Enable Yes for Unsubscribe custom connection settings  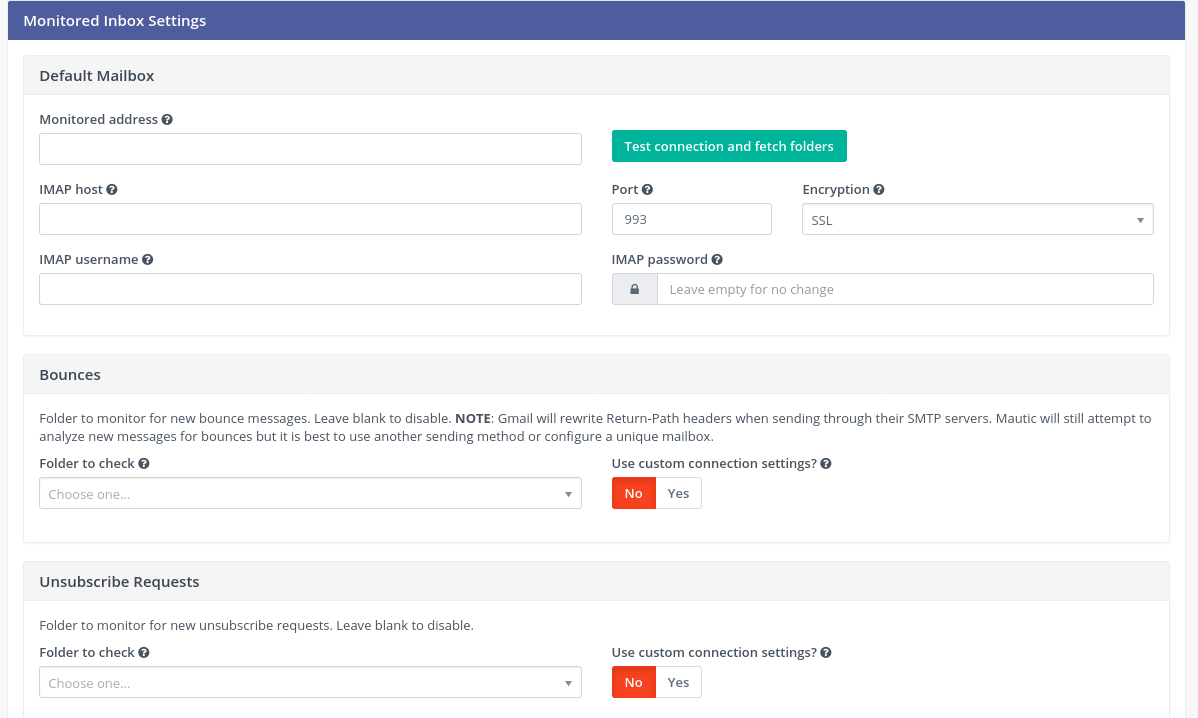tap(678, 682)
